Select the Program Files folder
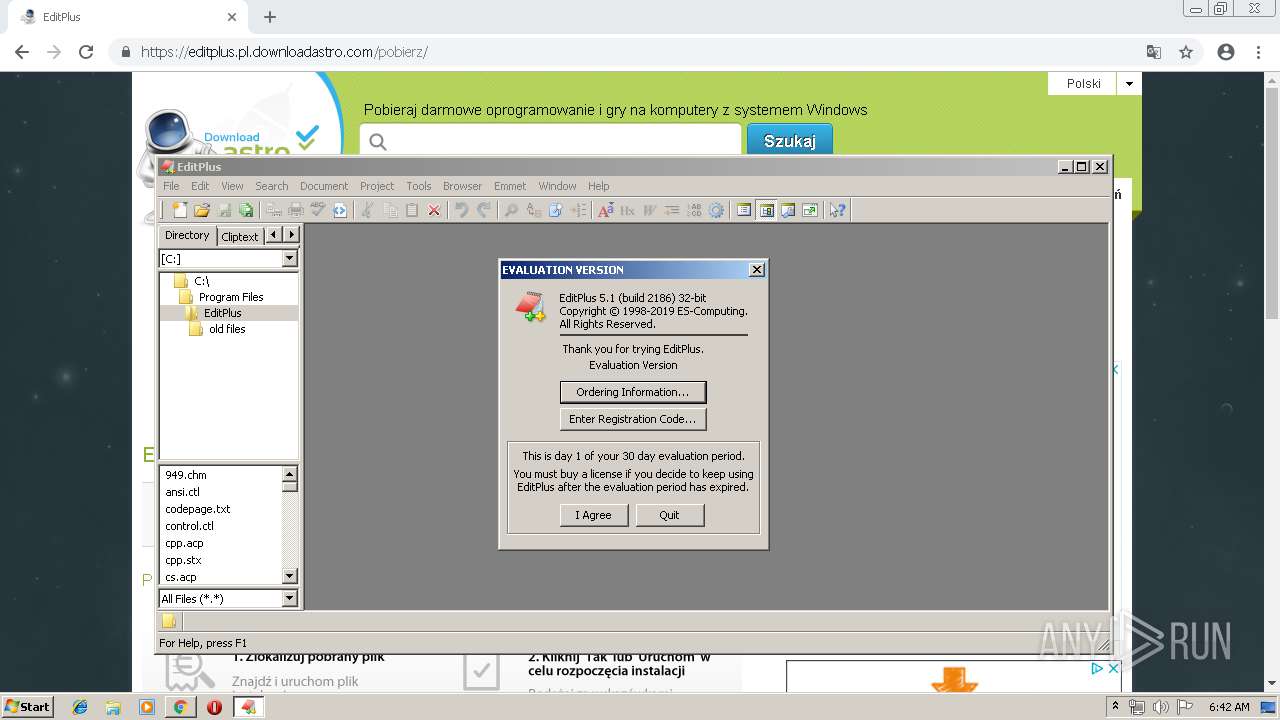 tap(231, 297)
